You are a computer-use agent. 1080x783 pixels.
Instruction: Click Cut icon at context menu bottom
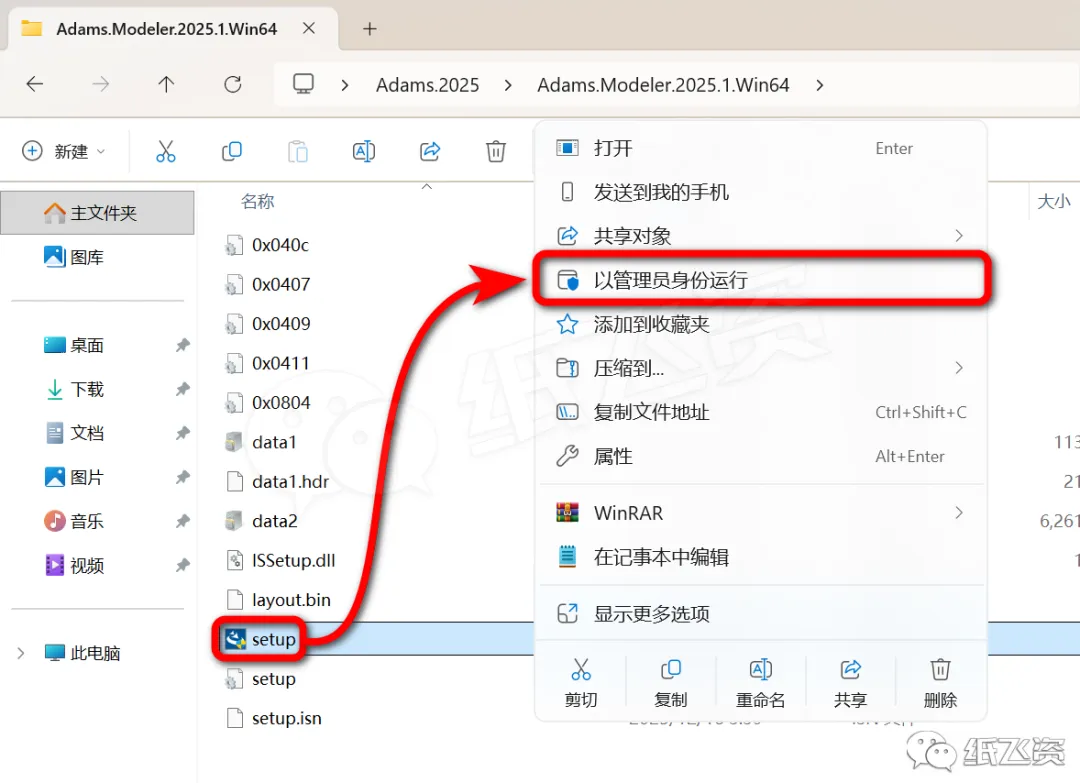click(581, 670)
